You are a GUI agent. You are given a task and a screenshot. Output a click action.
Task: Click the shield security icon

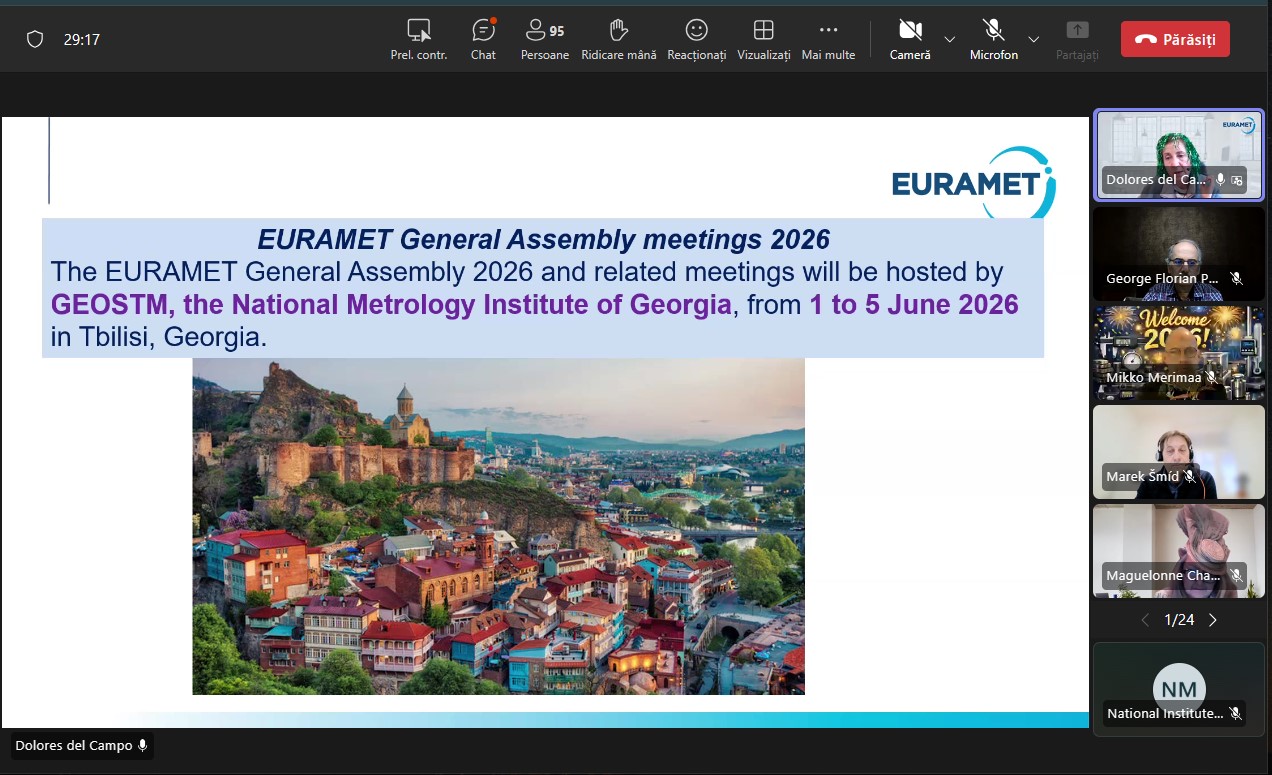(x=35, y=40)
